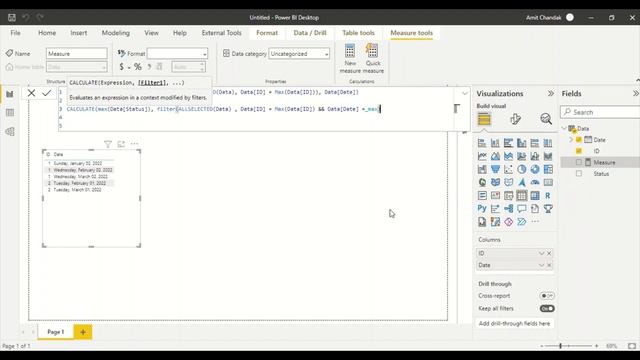Click the filter icon above the table visual
This screenshot has width=640, height=360.
coord(108,144)
